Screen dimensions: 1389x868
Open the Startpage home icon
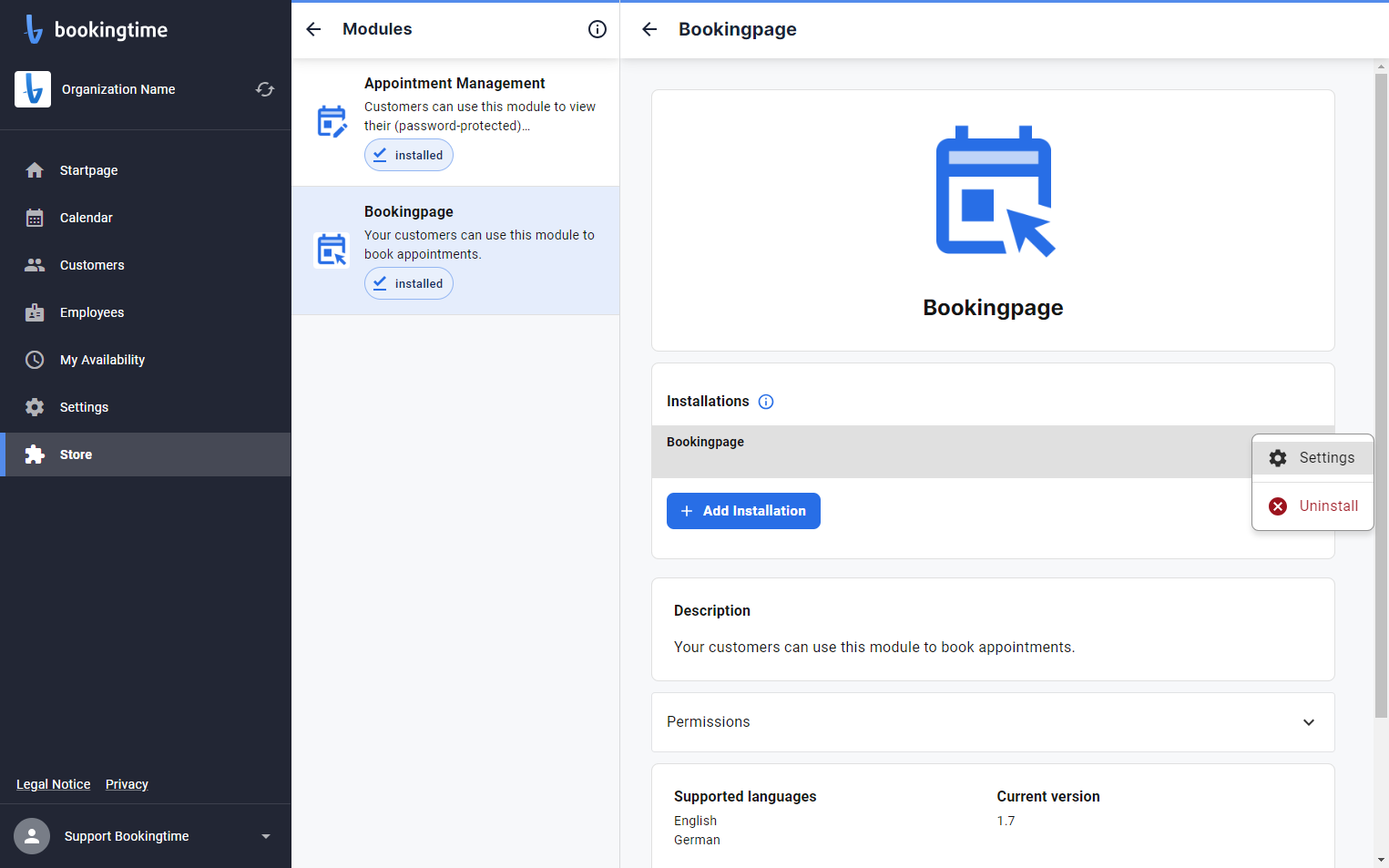pos(35,170)
